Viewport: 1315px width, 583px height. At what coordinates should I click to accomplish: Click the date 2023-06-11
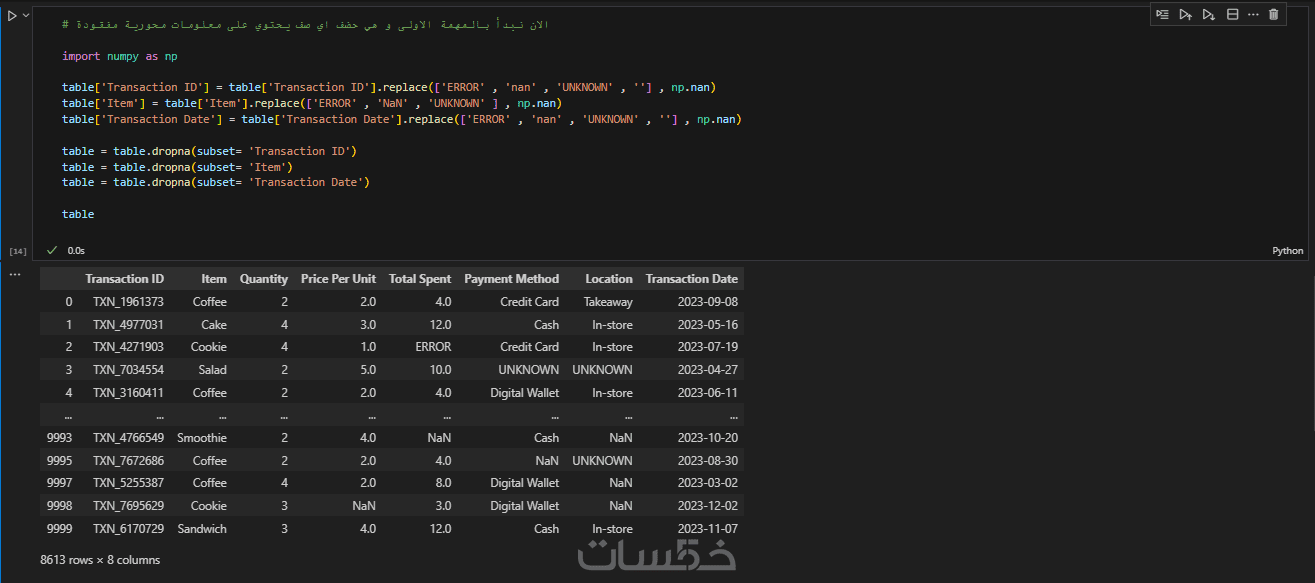[707, 393]
